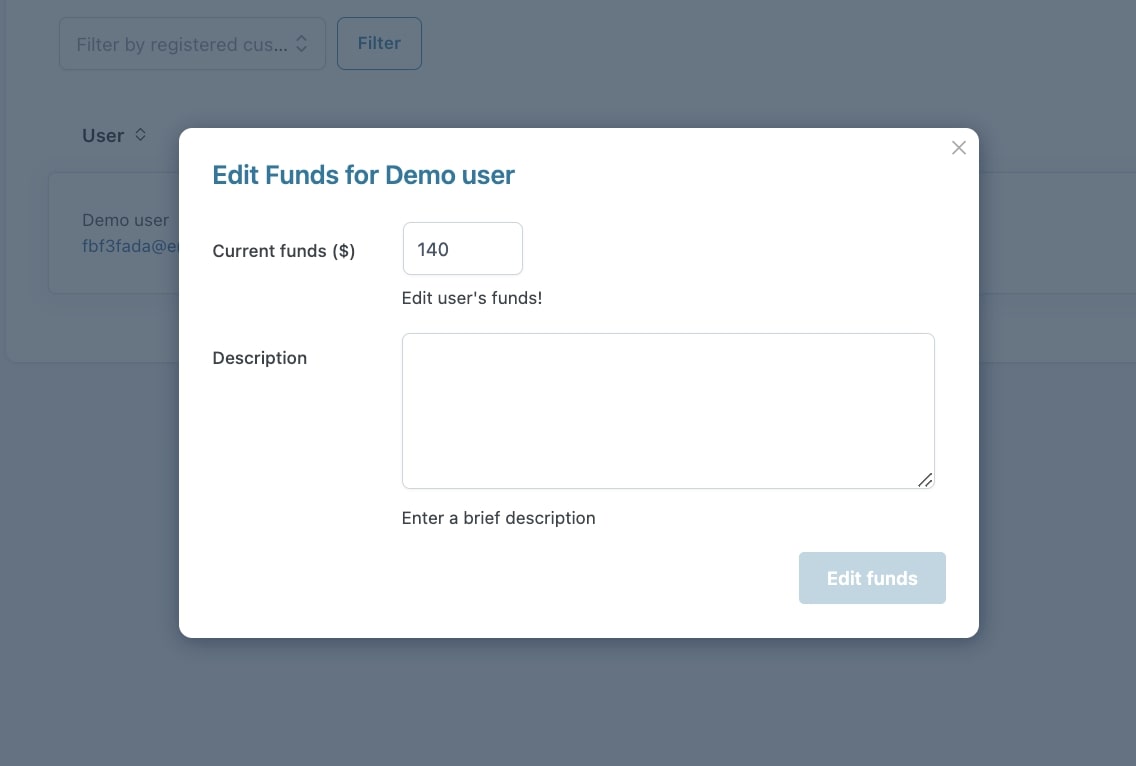Image resolution: width=1136 pixels, height=766 pixels.
Task: Click the Edit Funds for Demo user heading
Action: (363, 175)
